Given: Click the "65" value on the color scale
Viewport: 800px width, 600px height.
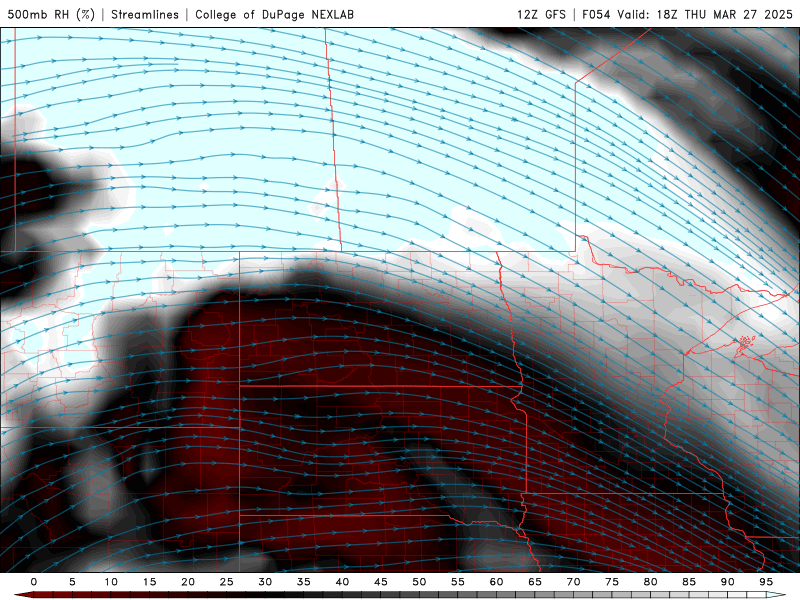Looking at the screenshot, I should tap(535, 582).
